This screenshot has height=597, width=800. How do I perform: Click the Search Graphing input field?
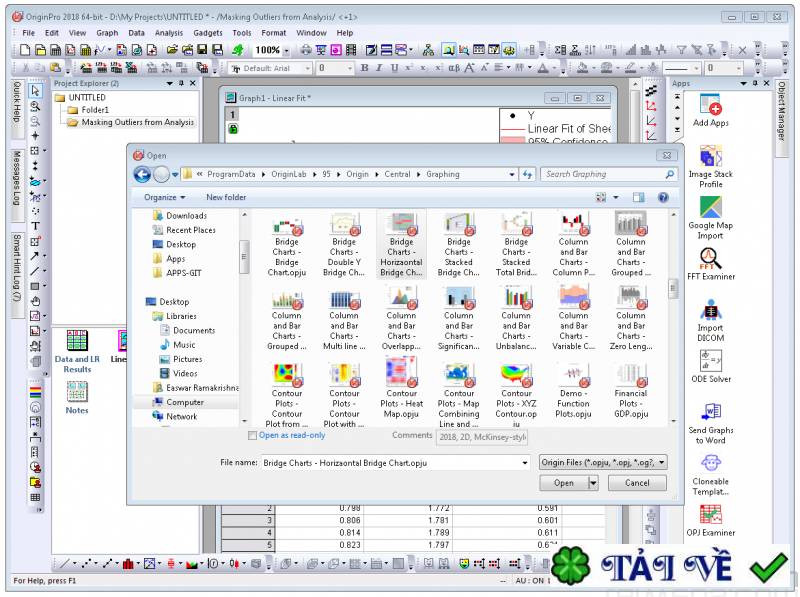click(x=604, y=175)
